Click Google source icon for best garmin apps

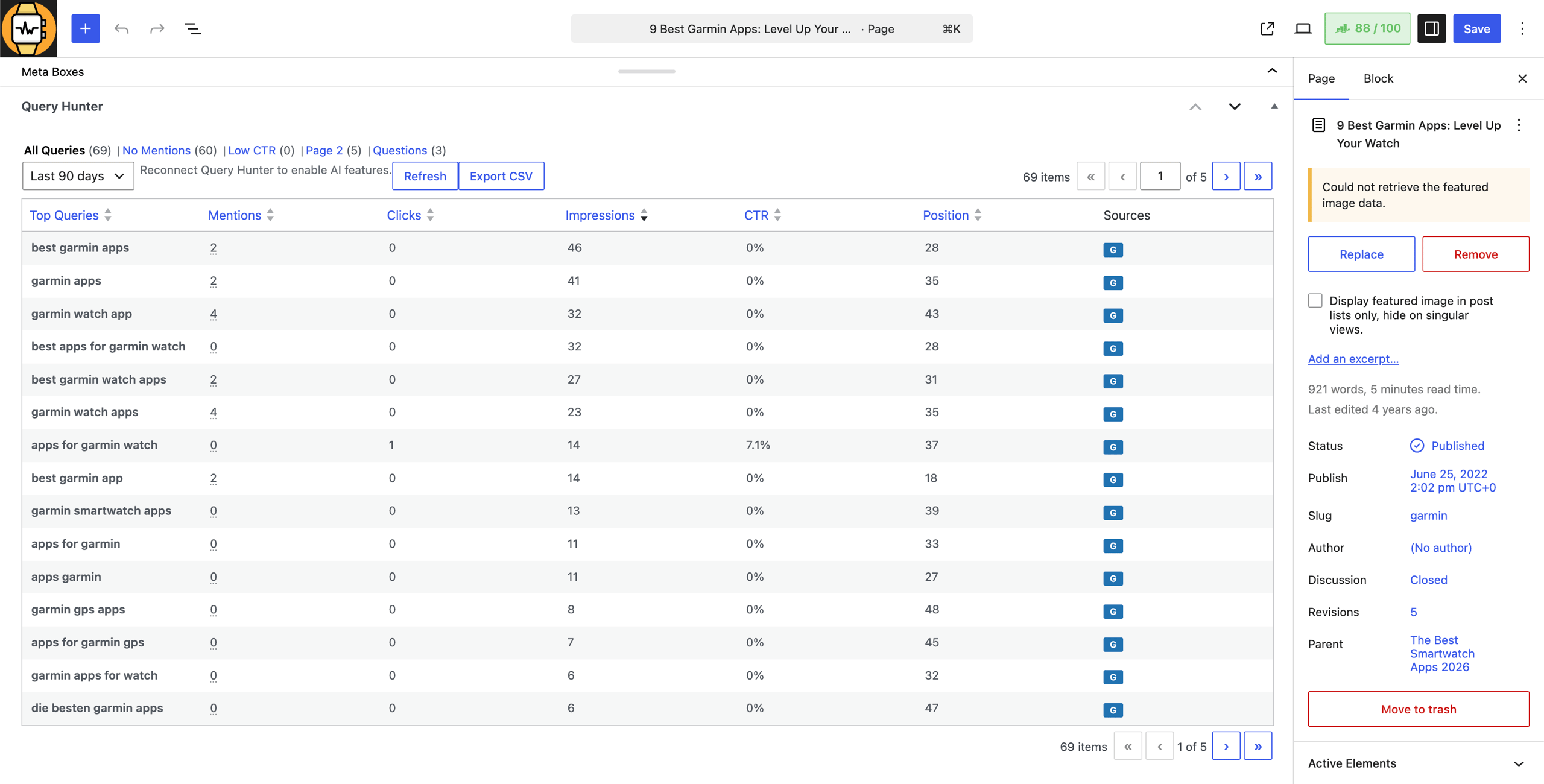(x=1113, y=250)
